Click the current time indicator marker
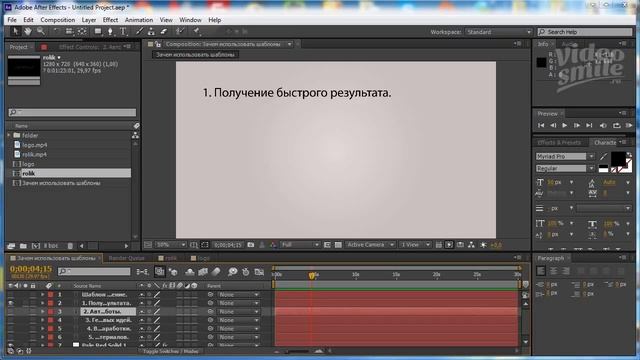 coord(312,276)
